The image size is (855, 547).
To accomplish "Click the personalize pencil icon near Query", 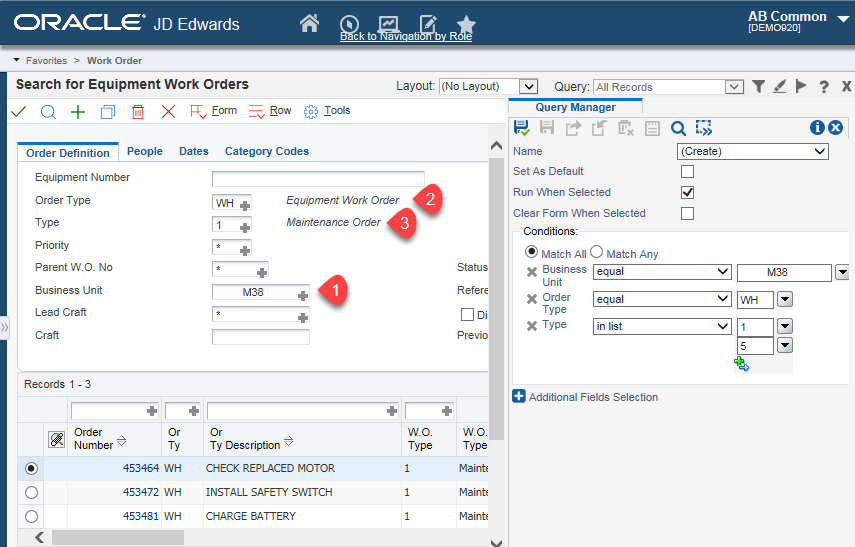I will coord(780,86).
